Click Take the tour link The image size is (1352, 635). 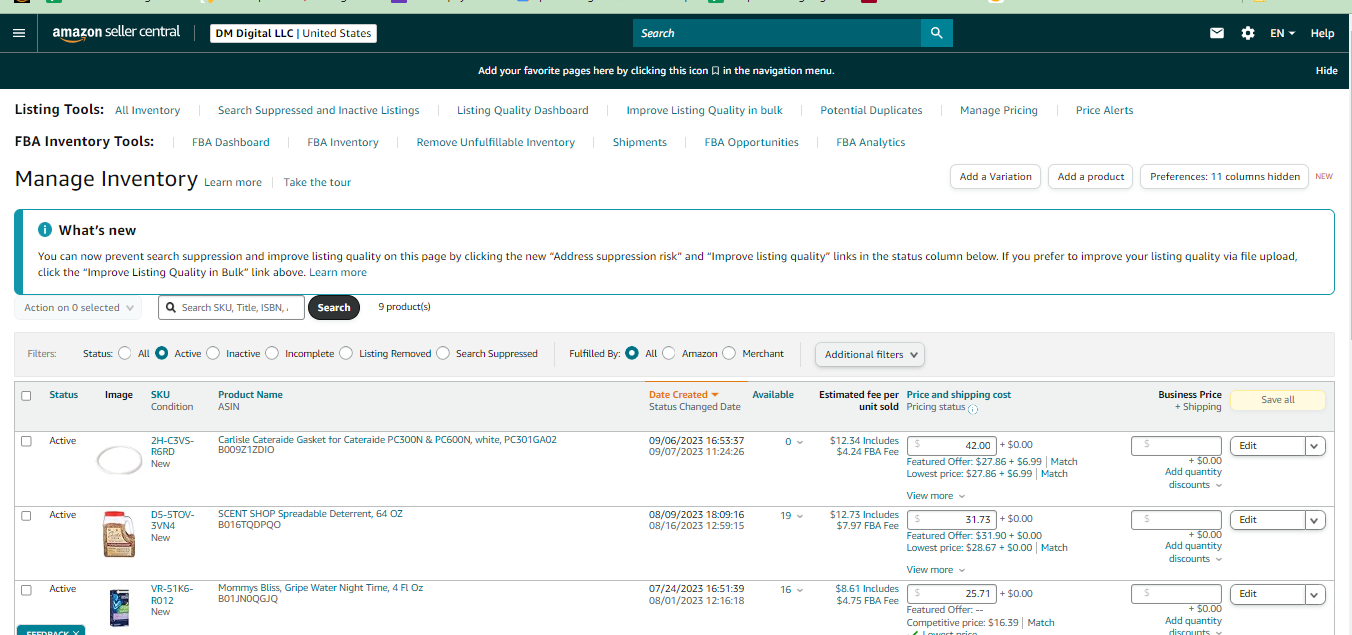coord(317,182)
